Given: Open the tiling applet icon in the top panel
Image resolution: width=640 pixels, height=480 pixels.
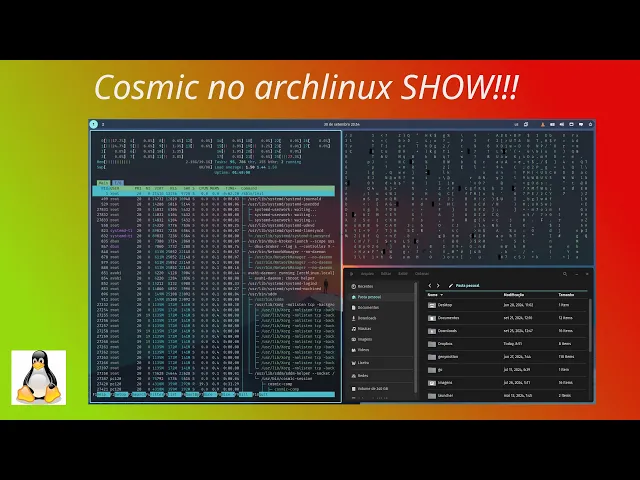Looking at the screenshot, I should (526, 124).
